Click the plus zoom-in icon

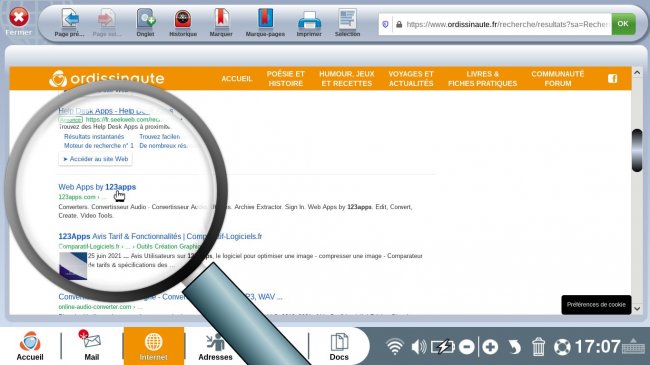(490, 347)
